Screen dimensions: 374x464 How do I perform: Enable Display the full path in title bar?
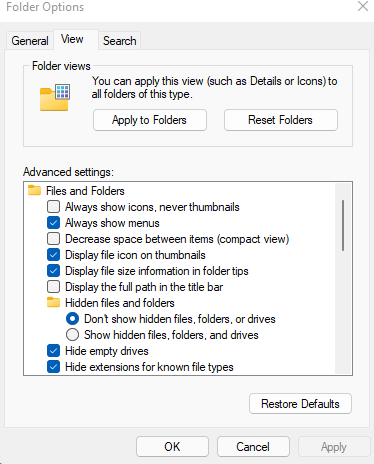(53, 287)
